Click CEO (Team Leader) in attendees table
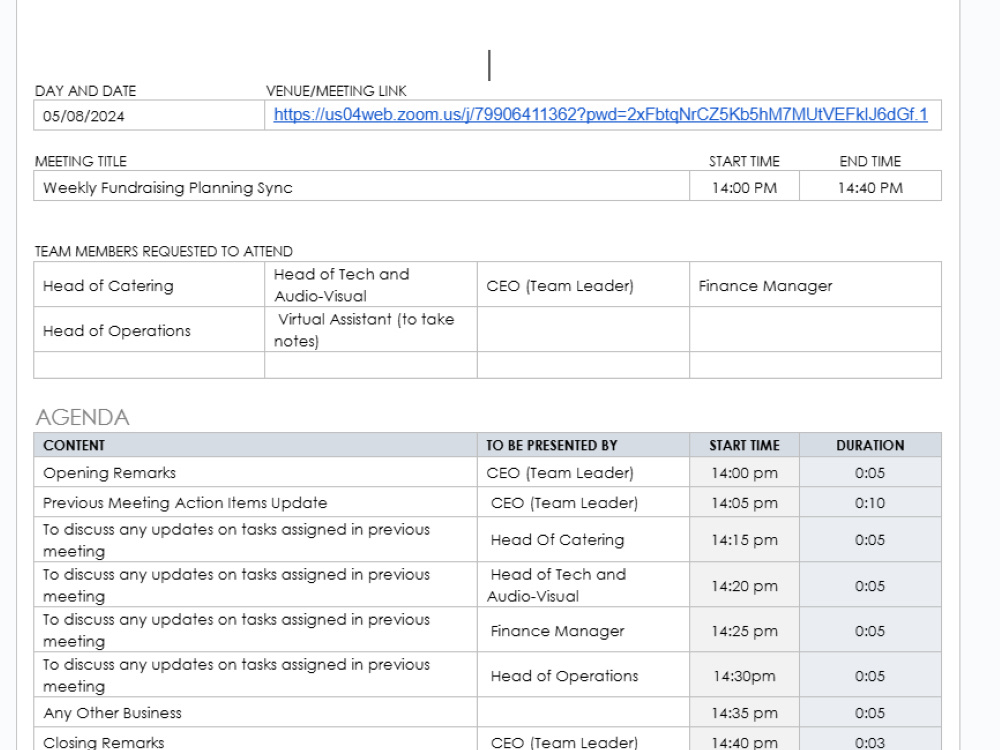This screenshot has width=1000, height=750. tap(583, 285)
